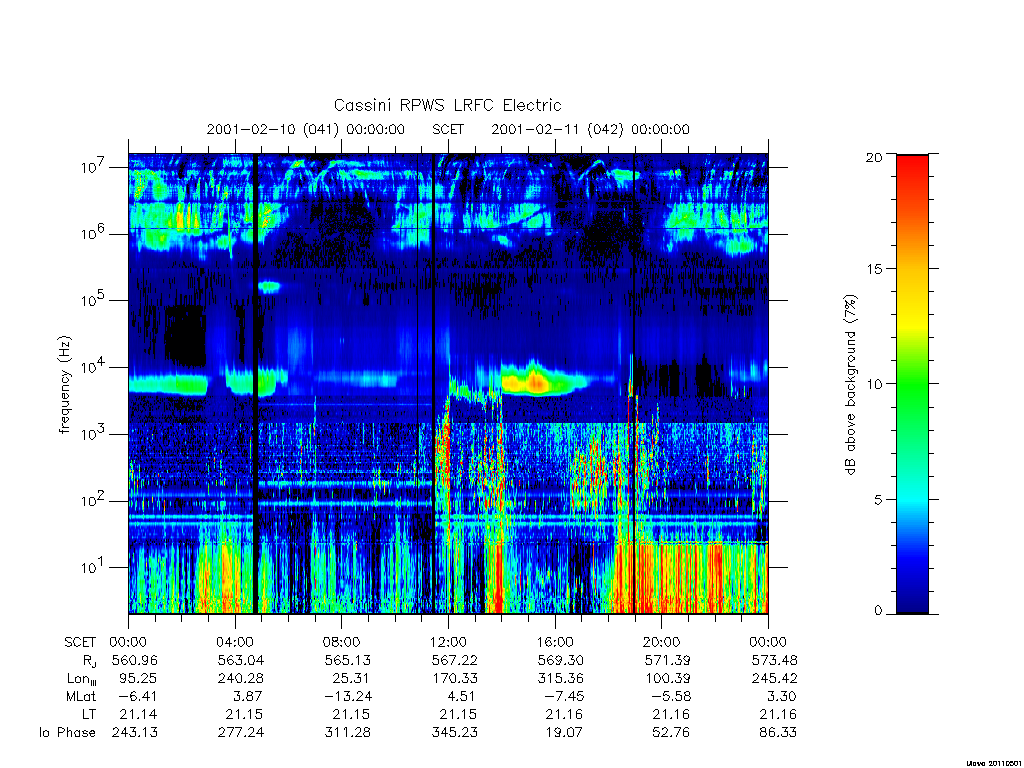1024x768 pixels.
Task: Click the 08:00 time tick label
Action: click(342, 642)
